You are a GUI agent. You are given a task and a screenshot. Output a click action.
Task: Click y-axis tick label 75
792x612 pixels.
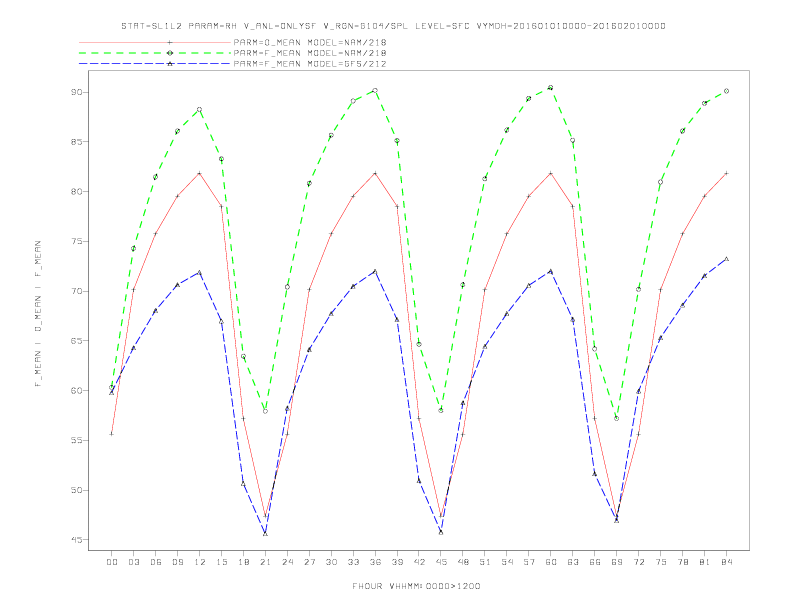coord(77,241)
